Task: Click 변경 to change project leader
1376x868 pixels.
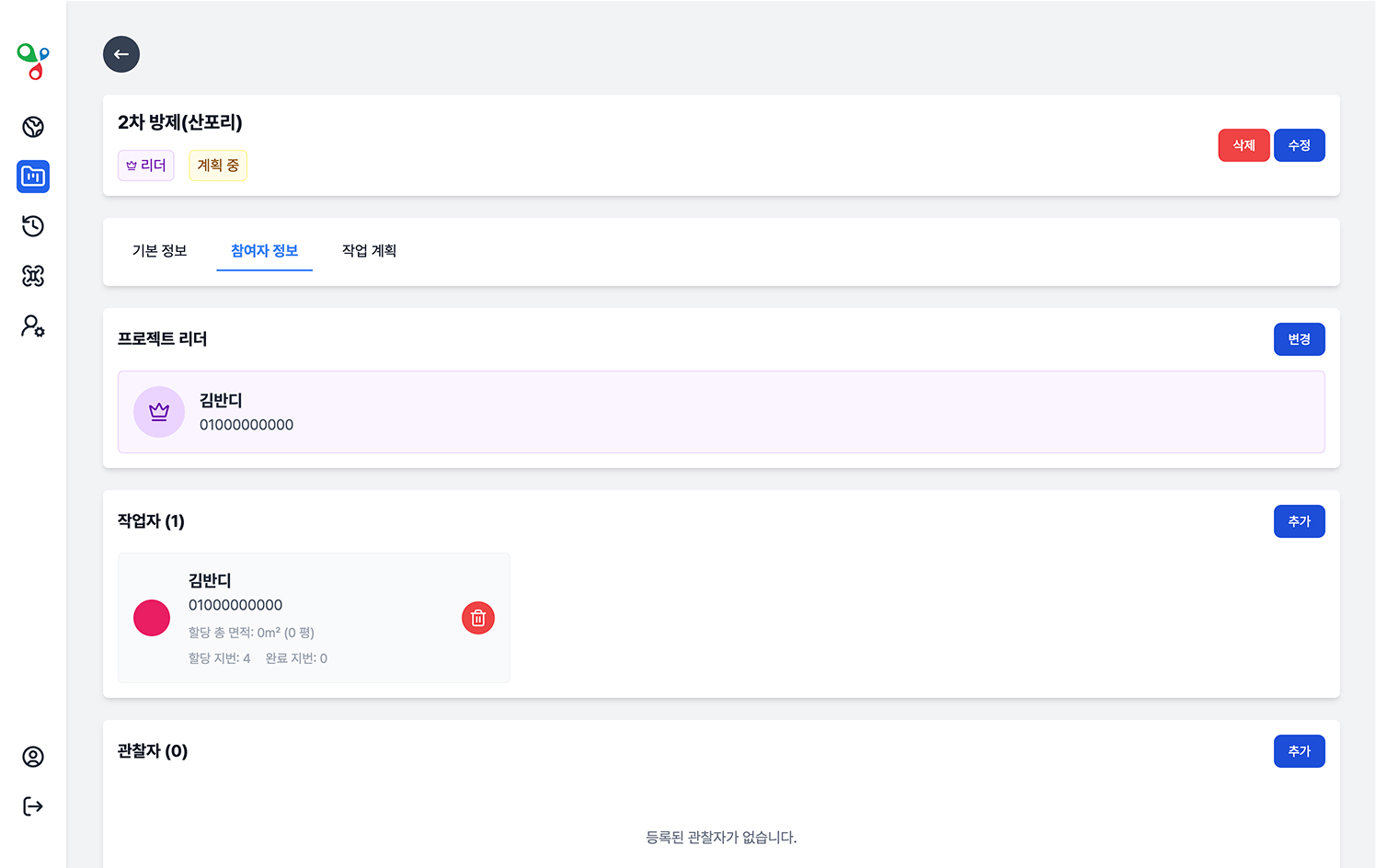Action: (1299, 339)
